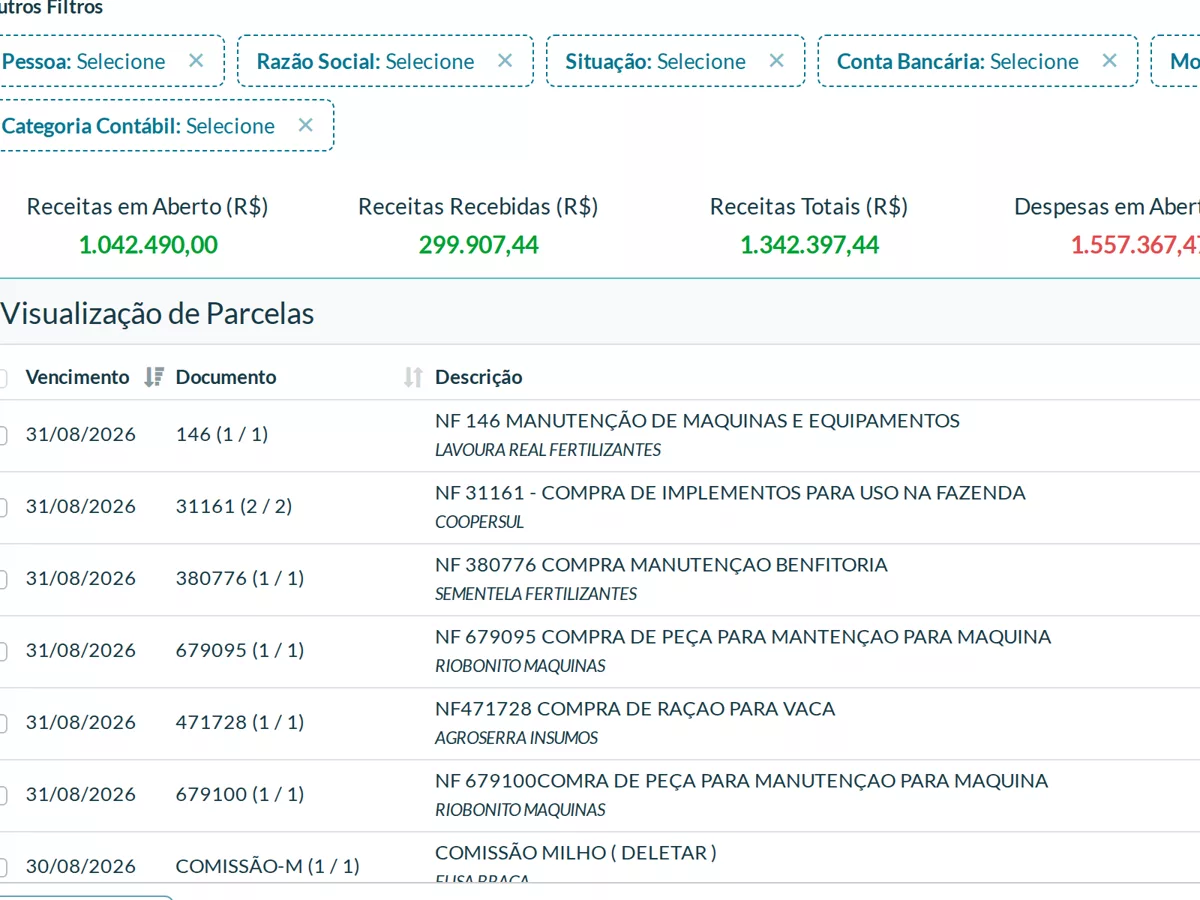Click document cell COMISSÃO-M (1 / 1)
This screenshot has height=900, width=1200.
coord(268,866)
